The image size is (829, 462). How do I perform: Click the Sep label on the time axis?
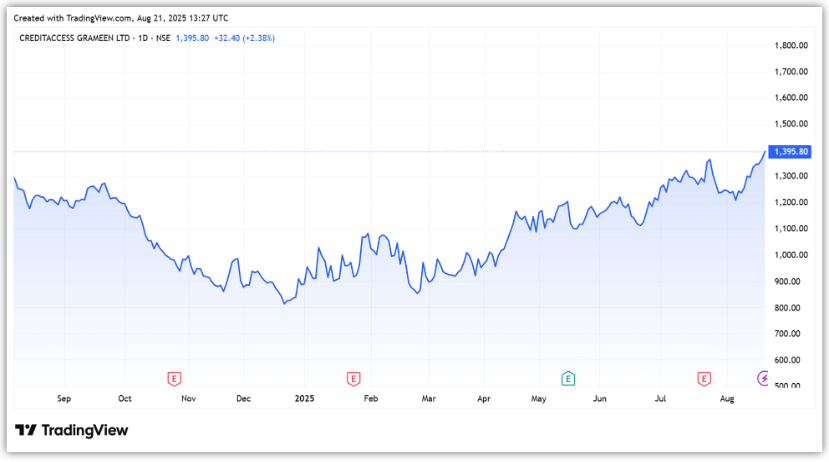(x=64, y=399)
